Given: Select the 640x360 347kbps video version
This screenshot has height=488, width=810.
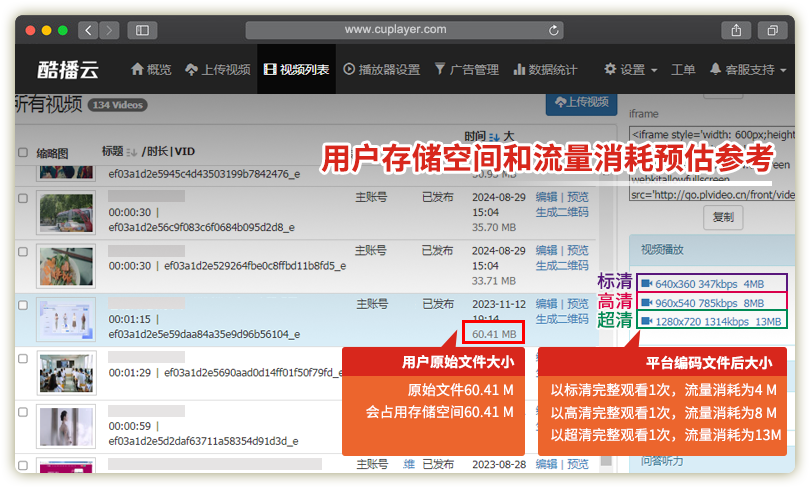Looking at the screenshot, I should [703, 283].
